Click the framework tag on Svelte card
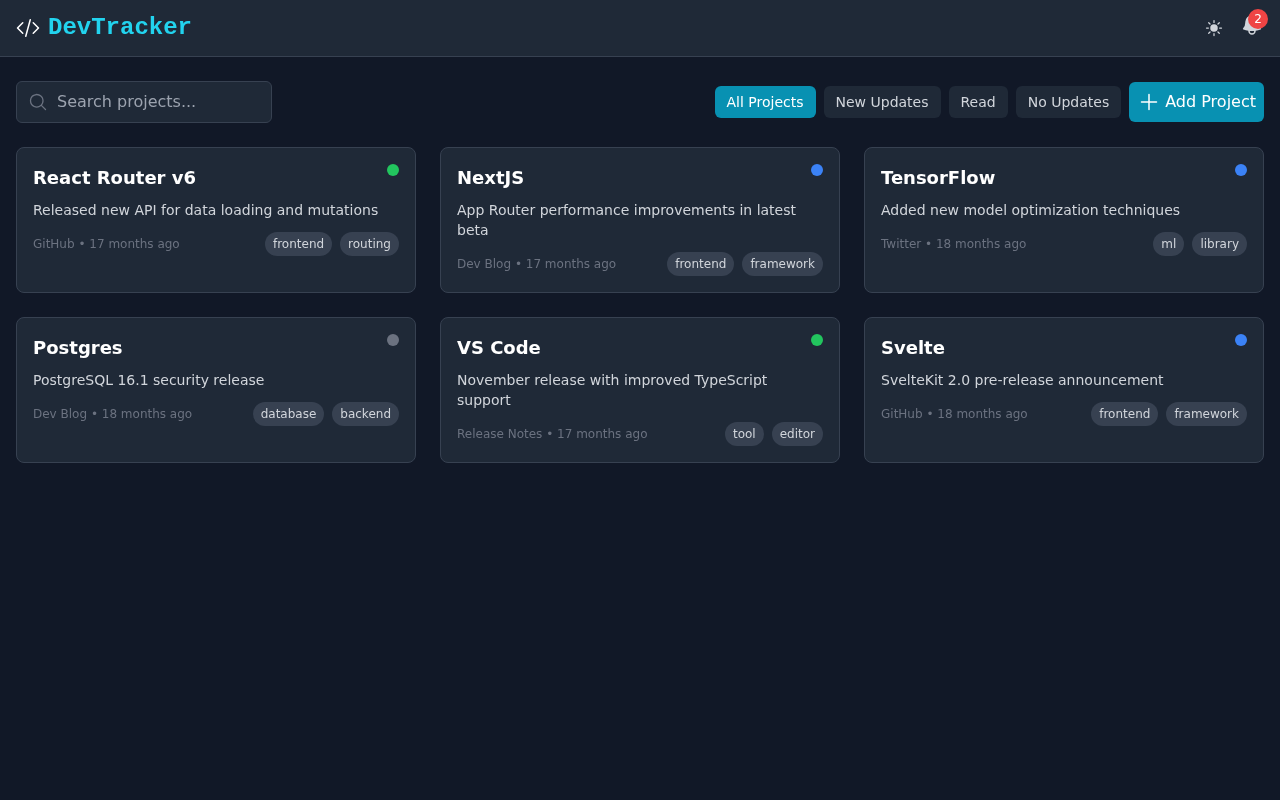The width and height of the screenshot is (1280, 800). (x=1206, y=414)
